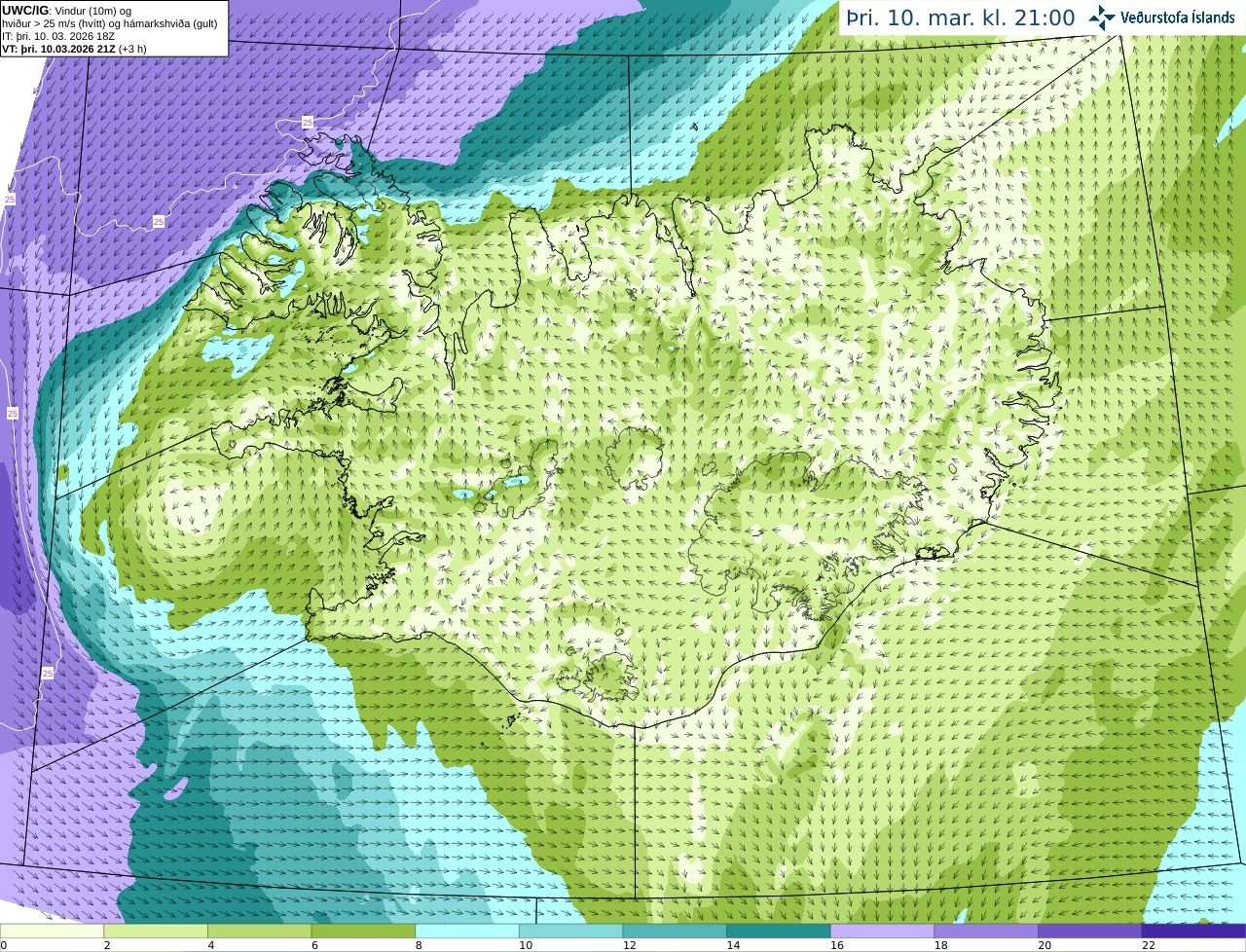This screenshot has height=952, width=1246.
Task: Click the Veðurstofa Íslands name text
Action: click(1177, 18)
